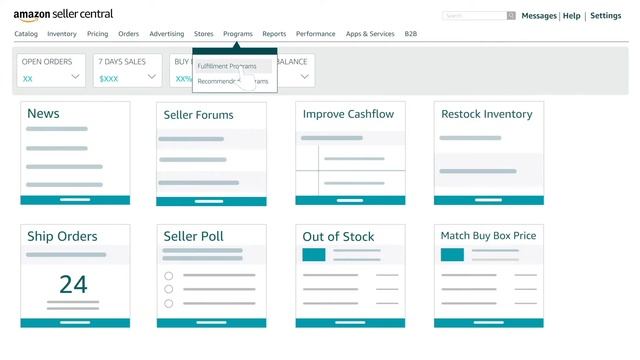Click the 24 in Ship Orders
Screen dimensions: 640x360
73,284
